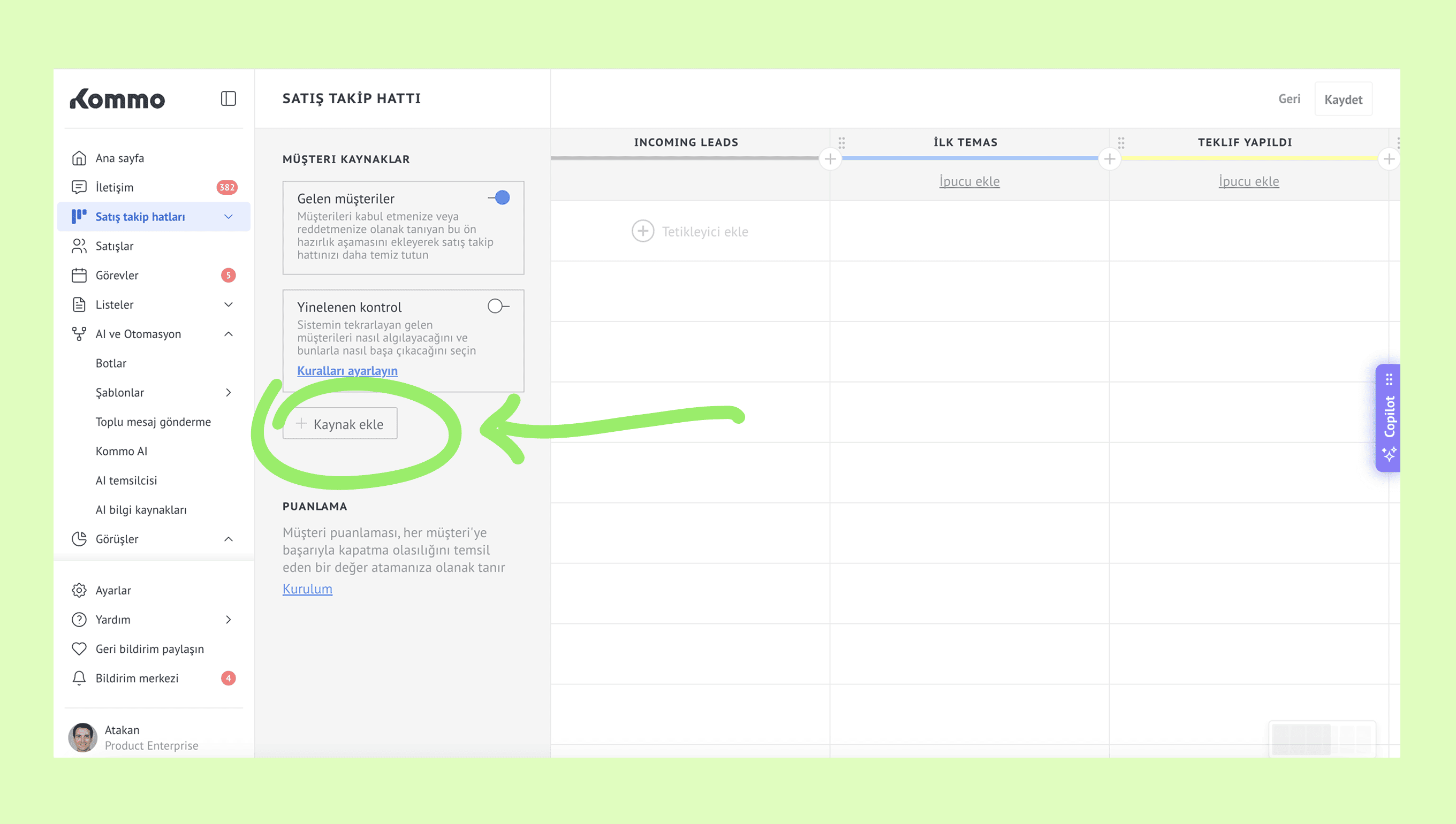Open the Kuralları ayarlayın link
The height and width of the screenshot is (824, 1456).
tap(347, 371)
